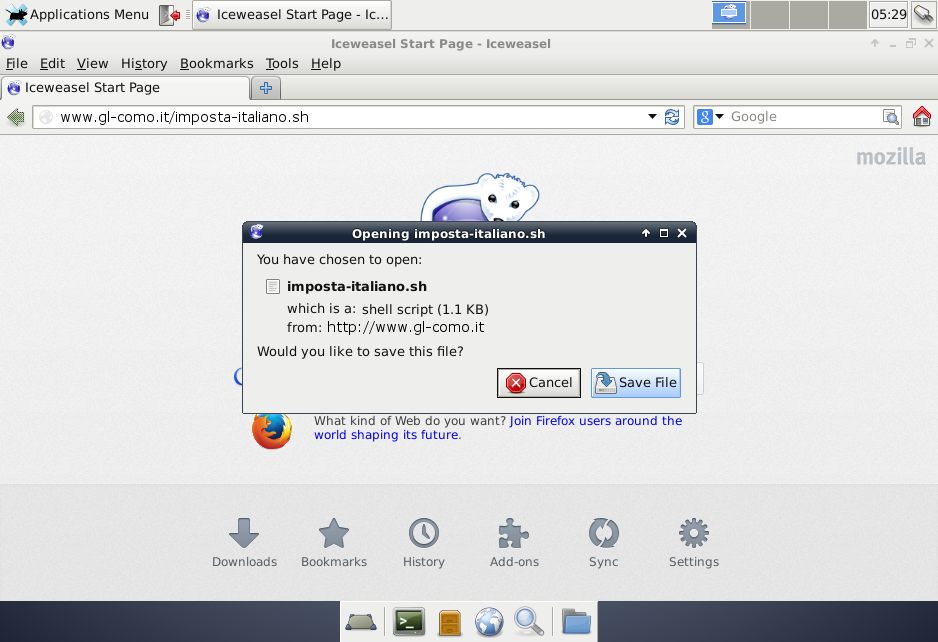
Task: Switch to the first workspace
Action: [729, 14]
